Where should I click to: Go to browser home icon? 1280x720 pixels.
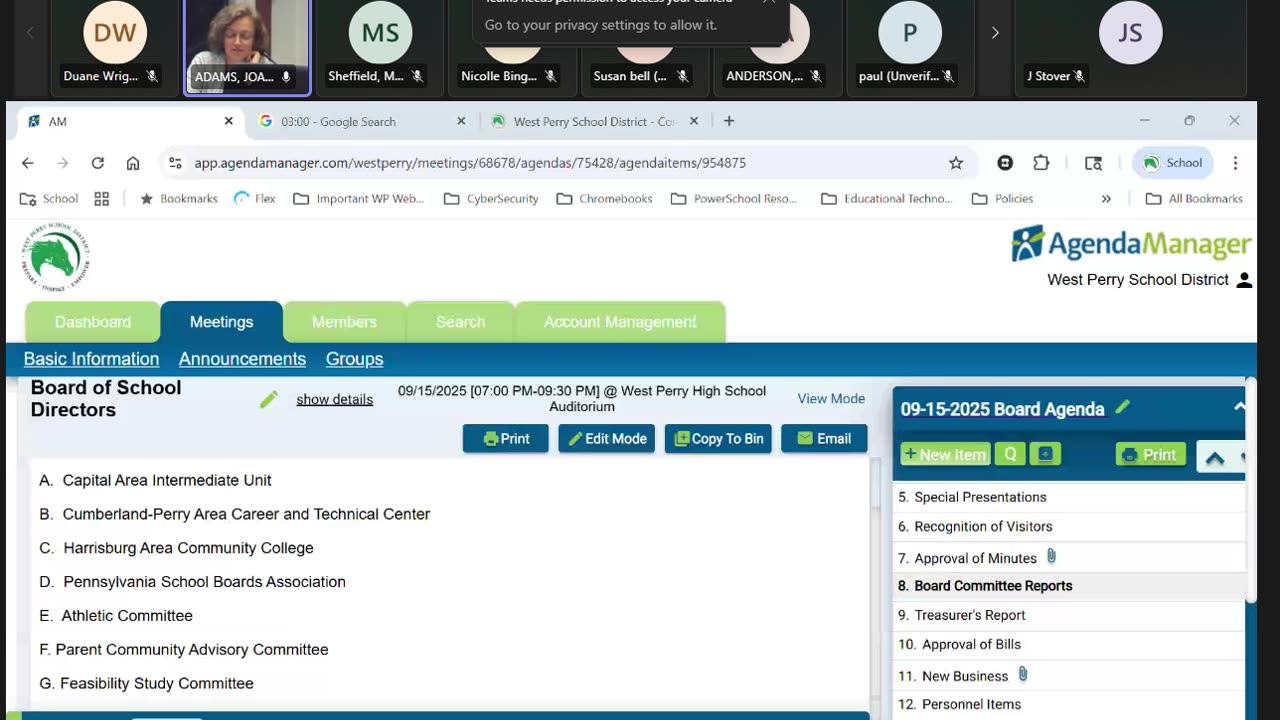click(x=132, y=163)
